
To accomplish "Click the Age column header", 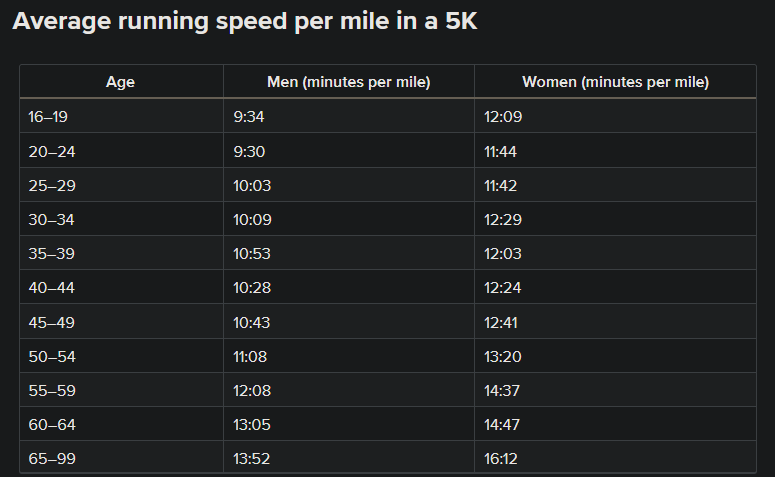I will [x=120, y=82].
